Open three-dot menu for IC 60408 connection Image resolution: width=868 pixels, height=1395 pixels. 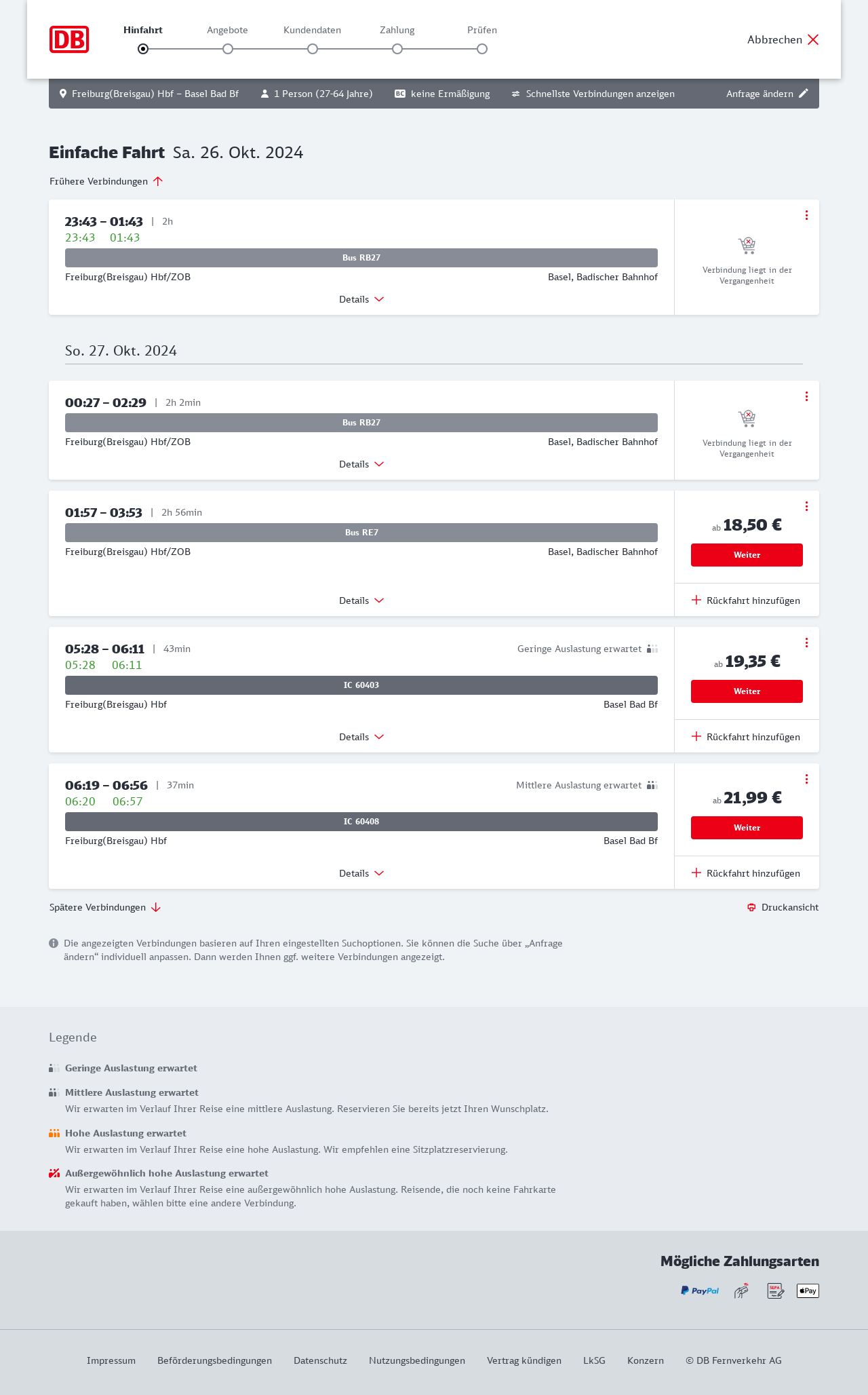click(806, 779)
